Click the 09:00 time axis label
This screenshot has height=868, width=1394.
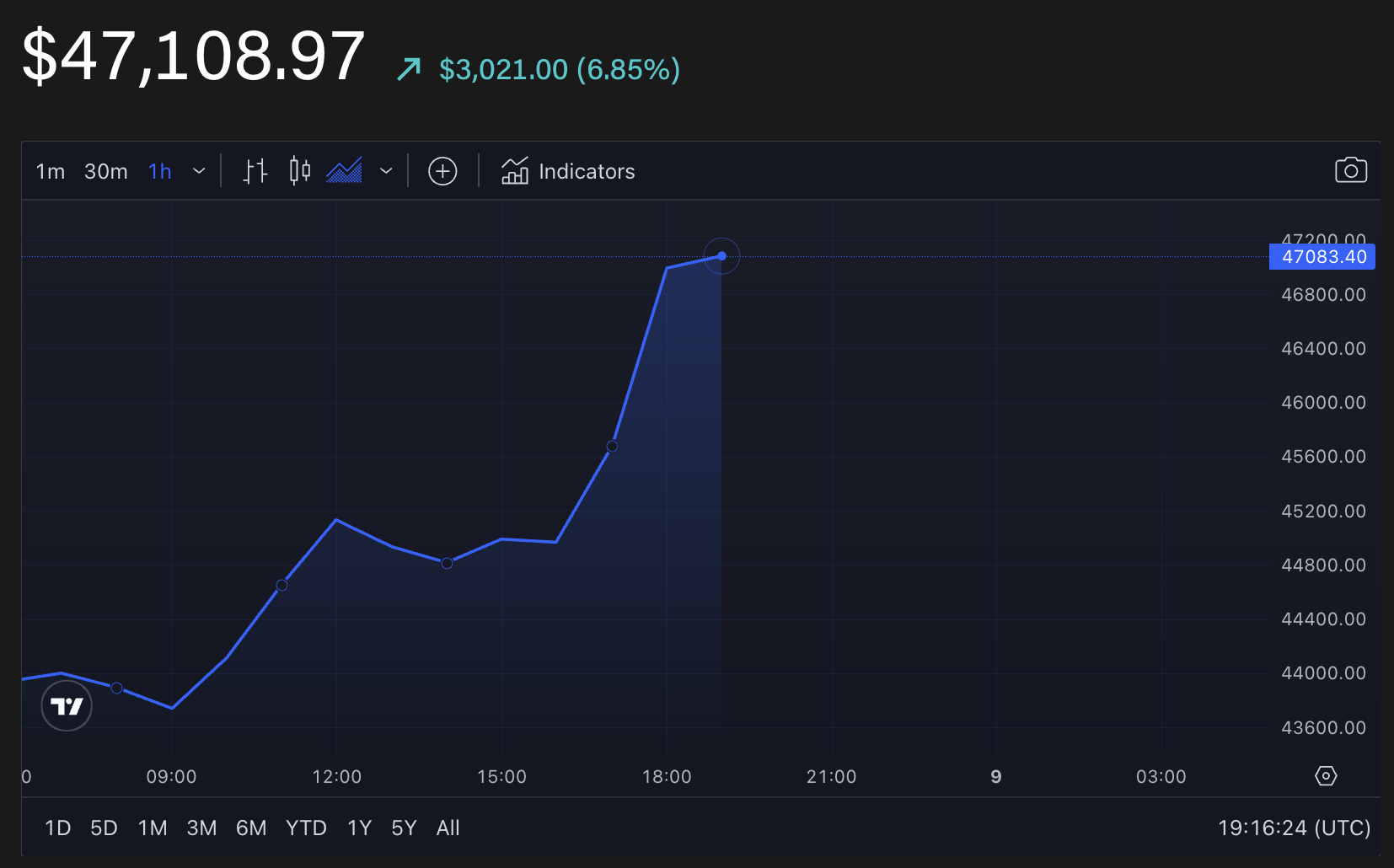point(171,776)
